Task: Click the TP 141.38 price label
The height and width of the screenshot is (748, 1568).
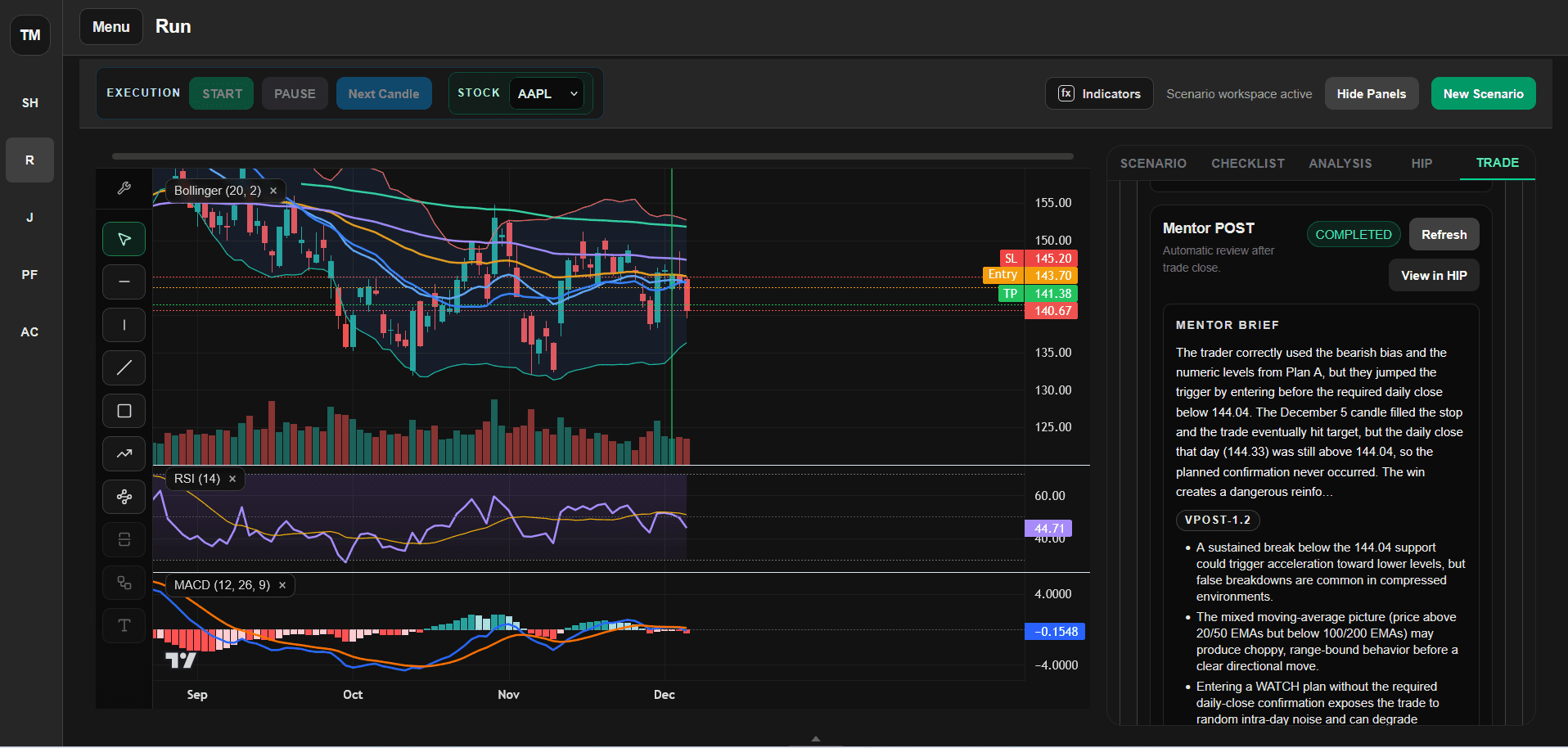Action: tap(1039, 294)
